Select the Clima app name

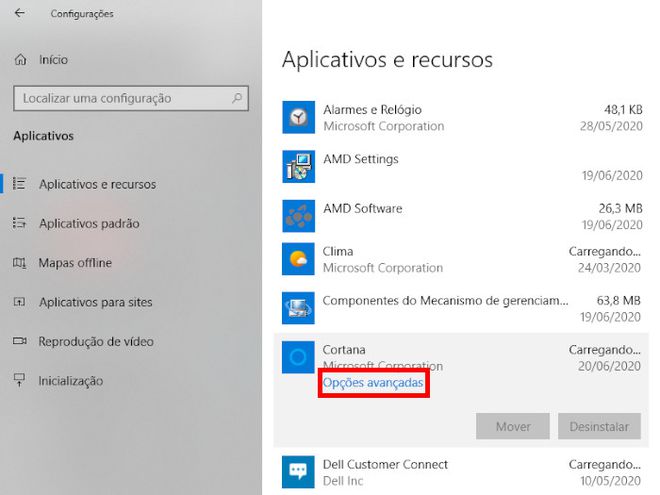[x=338, y=251]
